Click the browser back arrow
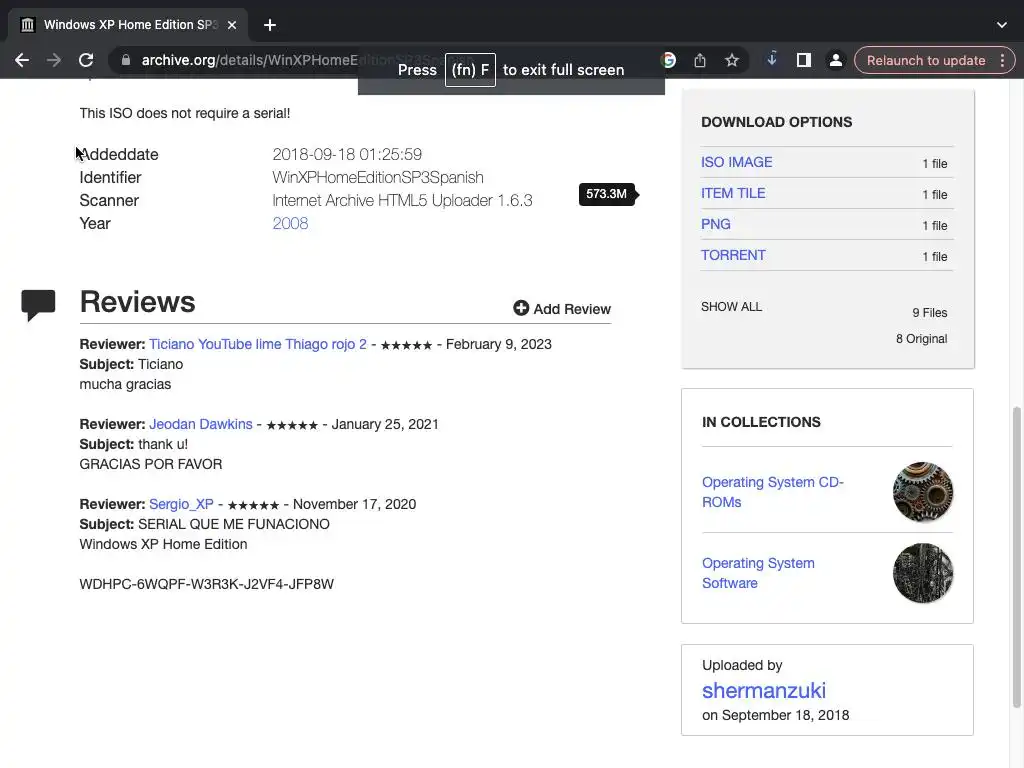1024x768 pixels. 22,60
